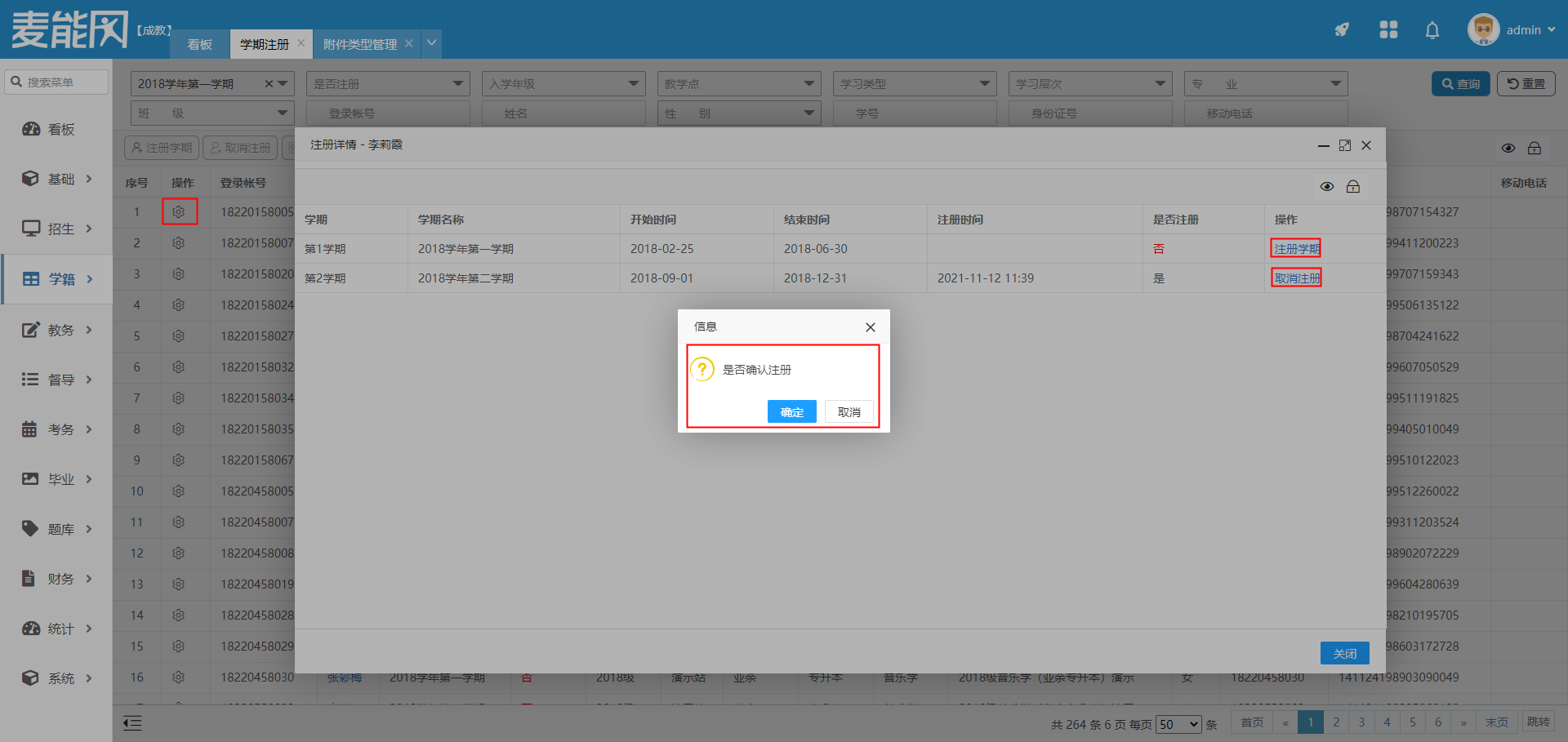1568x742 pixels.
Task: Open 学籍 menu in sidebar
Action: click(57, 279)
